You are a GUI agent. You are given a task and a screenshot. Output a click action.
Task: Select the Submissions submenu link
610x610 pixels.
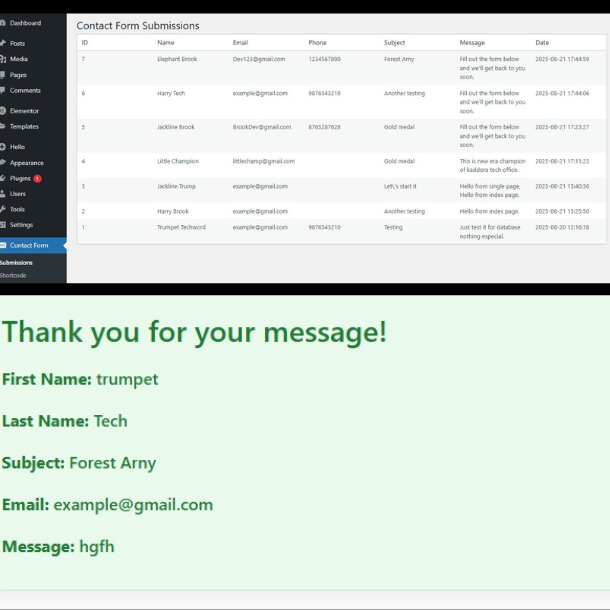(x=16, y=263)
